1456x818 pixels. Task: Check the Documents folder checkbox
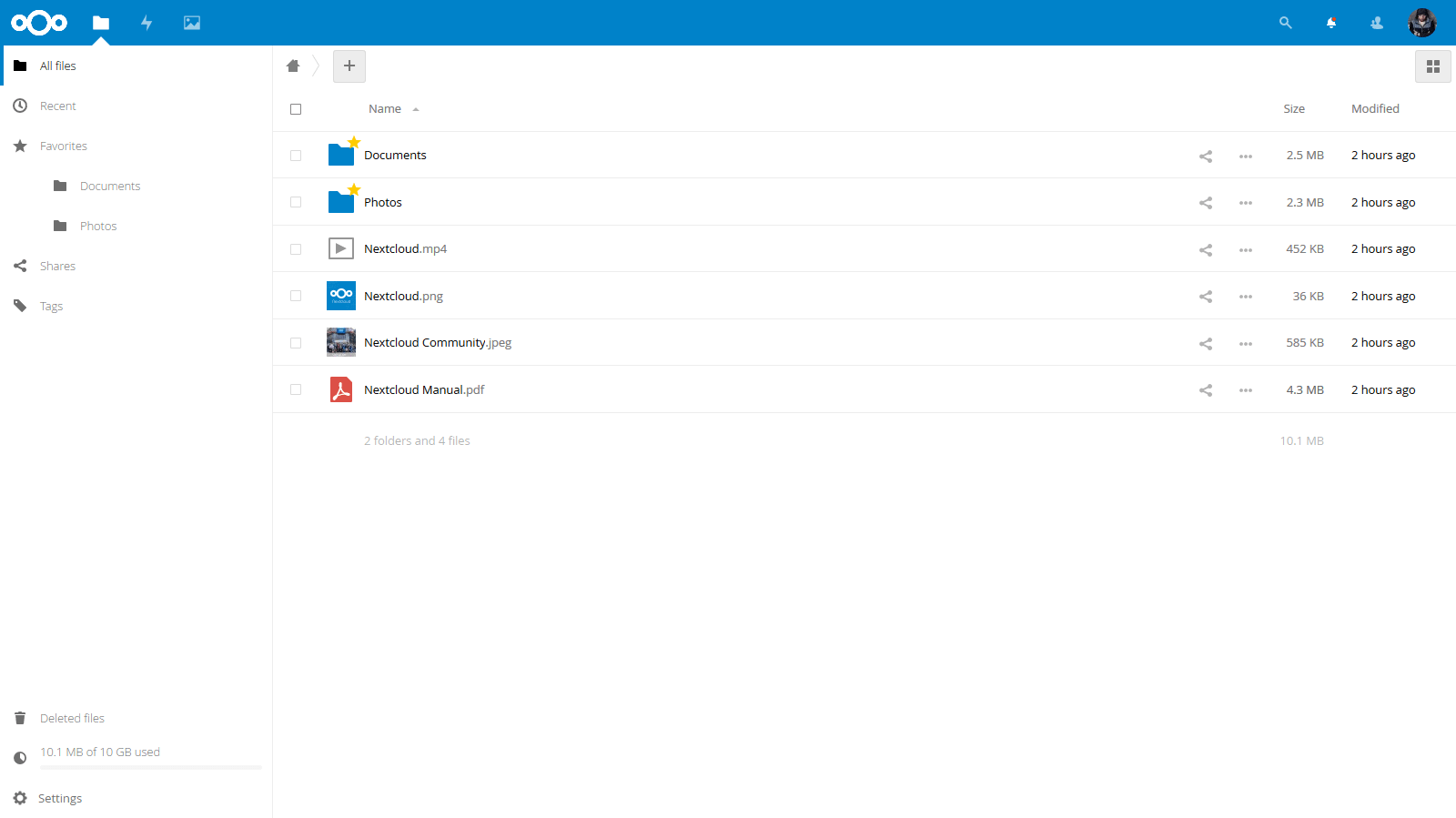(x=296, y=156)
